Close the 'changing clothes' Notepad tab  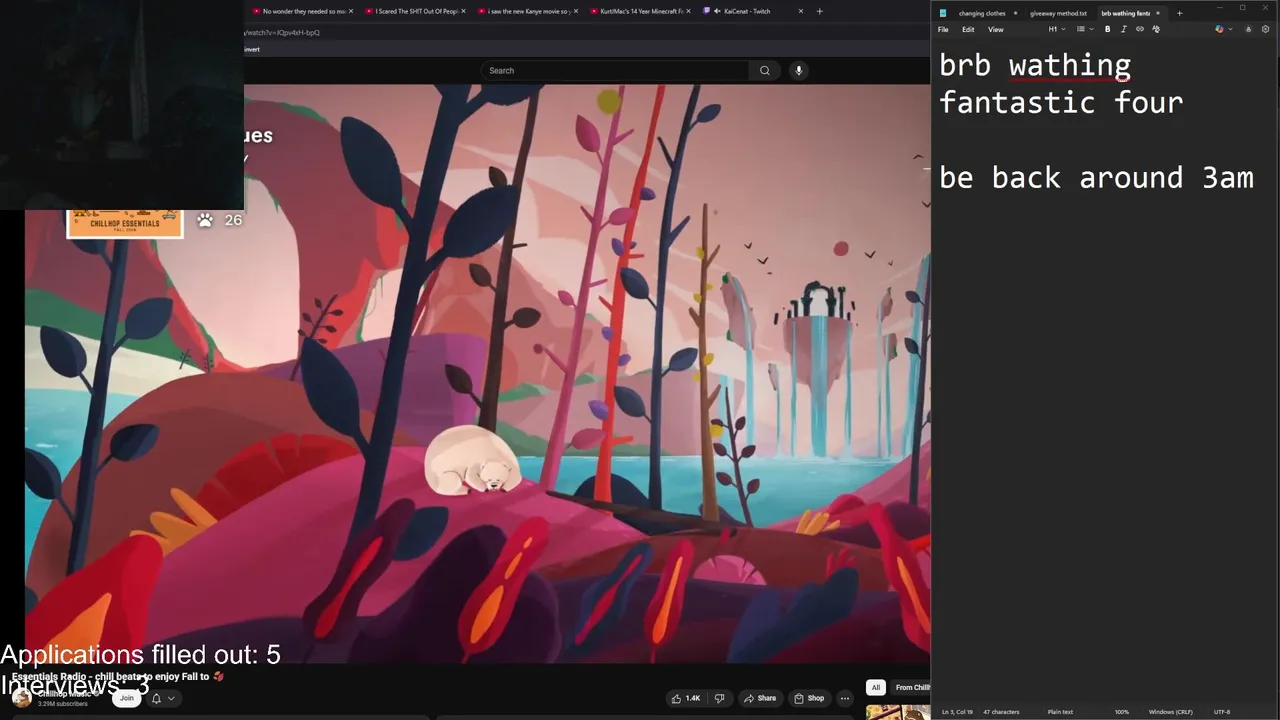point(1015,13)
